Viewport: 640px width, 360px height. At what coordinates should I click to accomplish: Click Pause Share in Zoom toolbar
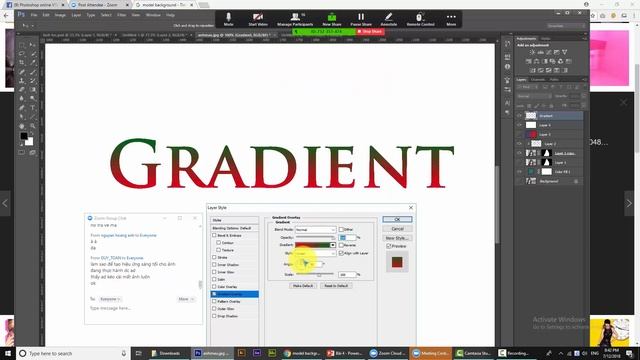[x=361, y=19]
